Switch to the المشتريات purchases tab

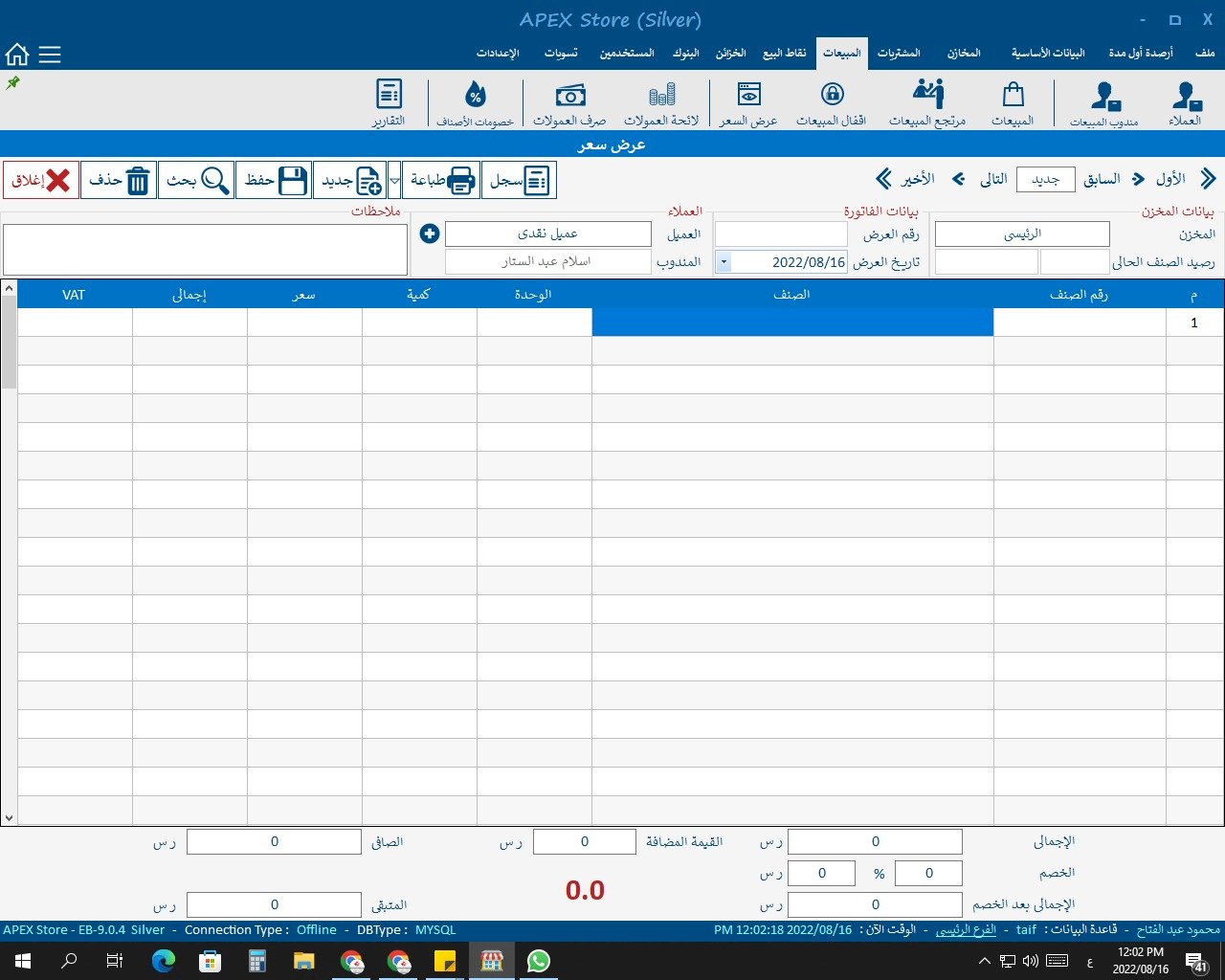899,53
